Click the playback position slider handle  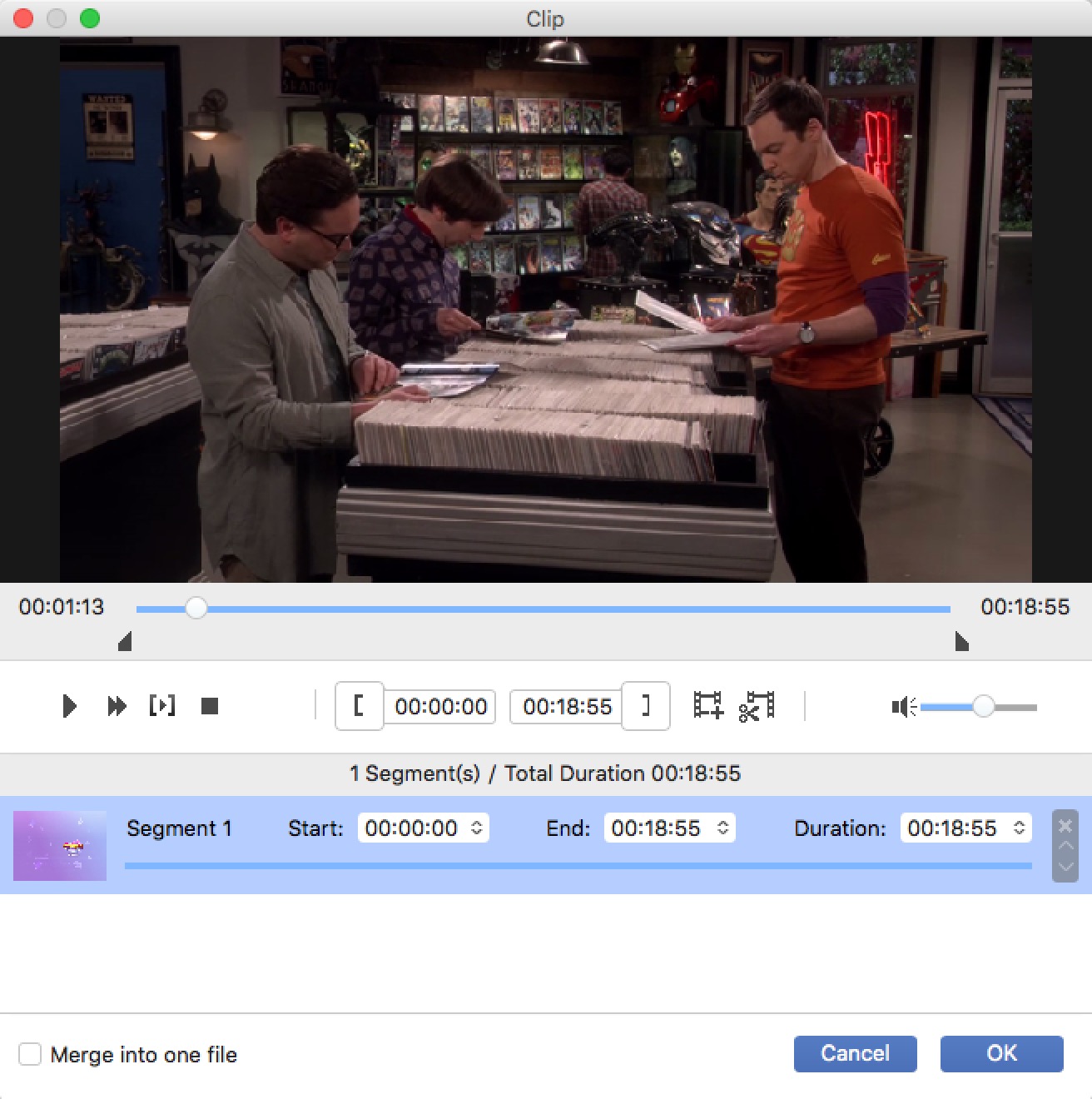pyautogui.click(x=196, y=608)
